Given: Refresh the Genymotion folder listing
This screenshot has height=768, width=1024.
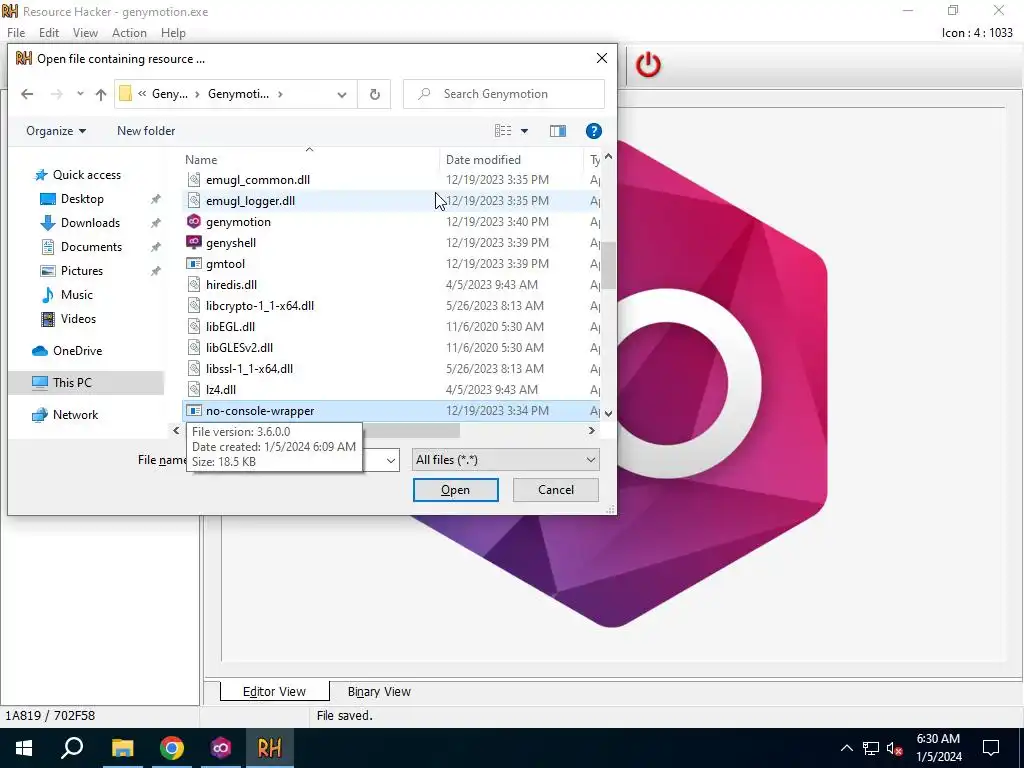Looking at the screenshot, I should point(374,94).
